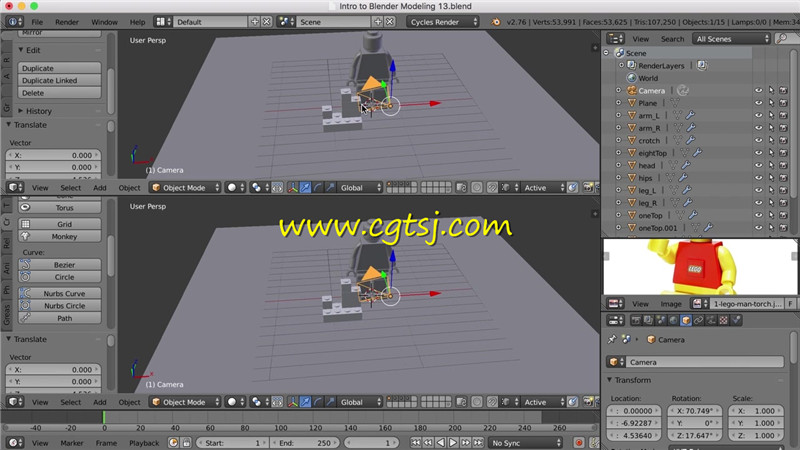This screenshot has height=450, width=800.
Task: Open Object Mode dropdown in the upper 3D viewport
Action: [185, 188]
